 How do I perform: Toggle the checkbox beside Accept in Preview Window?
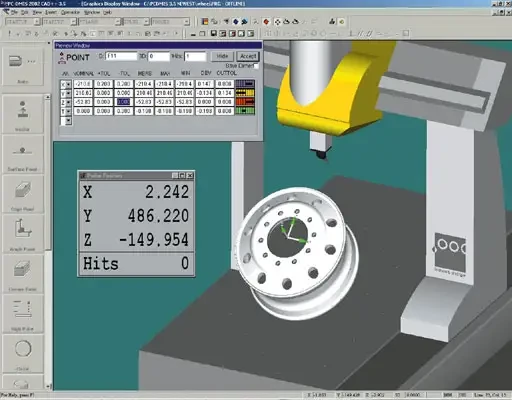256,66
